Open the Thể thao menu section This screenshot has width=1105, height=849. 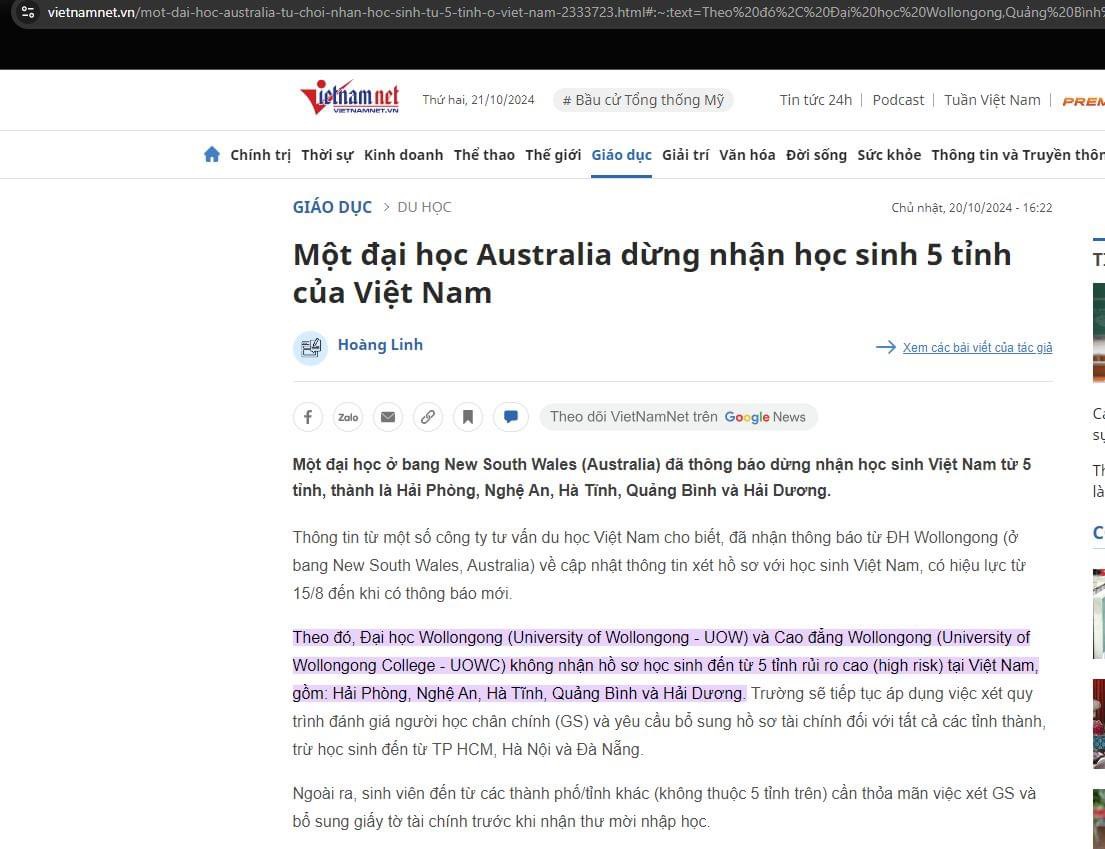[484, 155]
